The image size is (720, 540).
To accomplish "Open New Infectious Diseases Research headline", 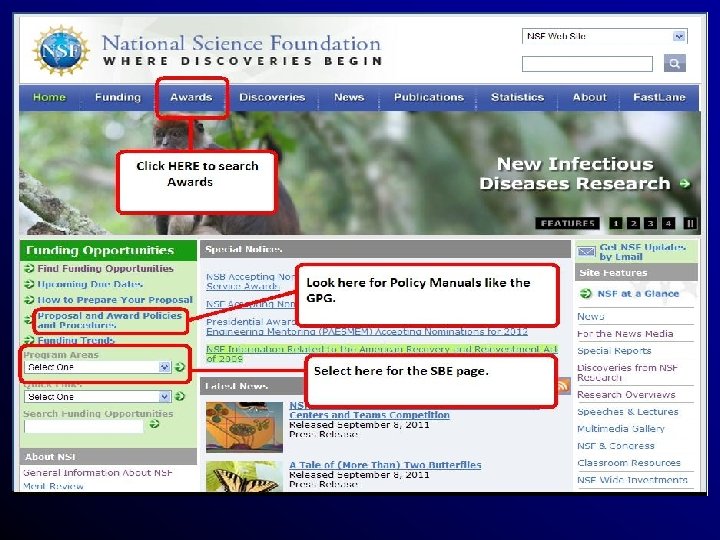I will [x=575, y=174].
